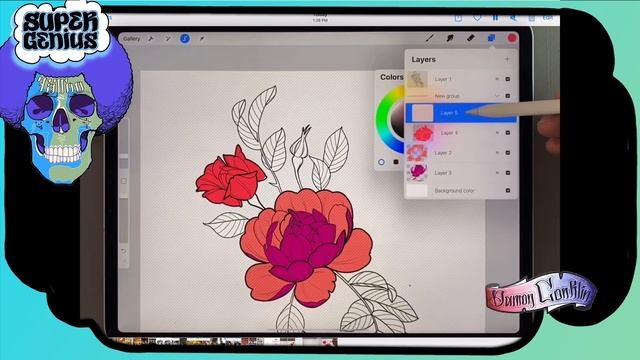Toggle visibility checkbox for Layer 3
Image resolution: width=640 pixels, height=360 pixels.
[508, 173]
